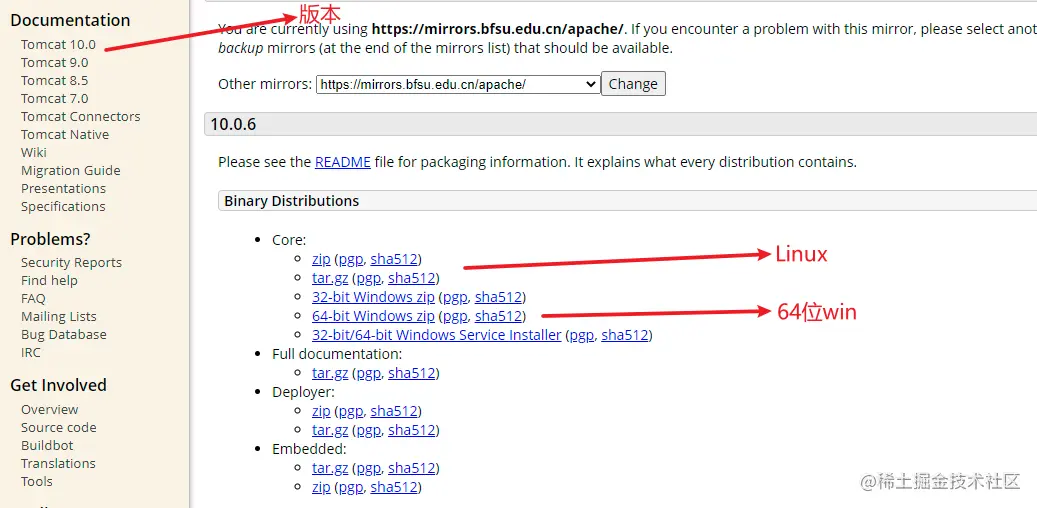The height and width of the screenshot is (508, 1037).
Task: Open Tomcat 10.0 documentation
Action: click(58, 45)
